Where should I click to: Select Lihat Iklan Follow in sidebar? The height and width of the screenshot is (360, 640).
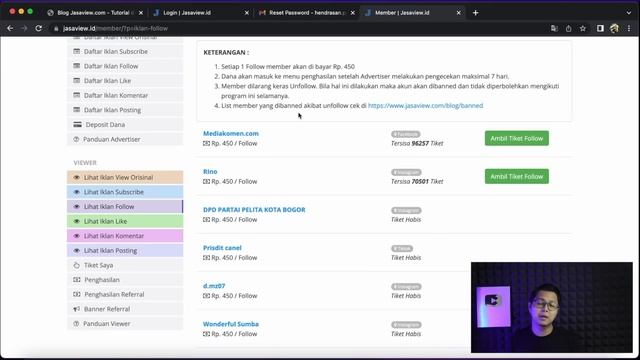tap(125, 207)
